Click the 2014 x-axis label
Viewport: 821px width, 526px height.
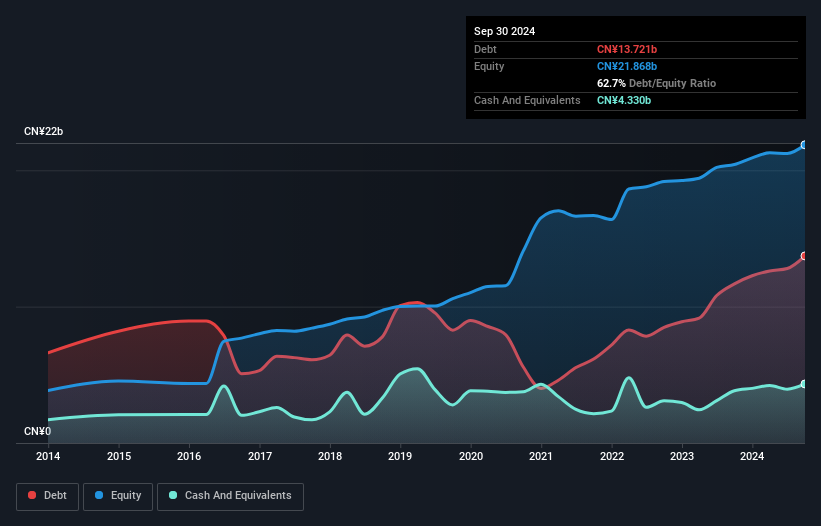(48, 456)
